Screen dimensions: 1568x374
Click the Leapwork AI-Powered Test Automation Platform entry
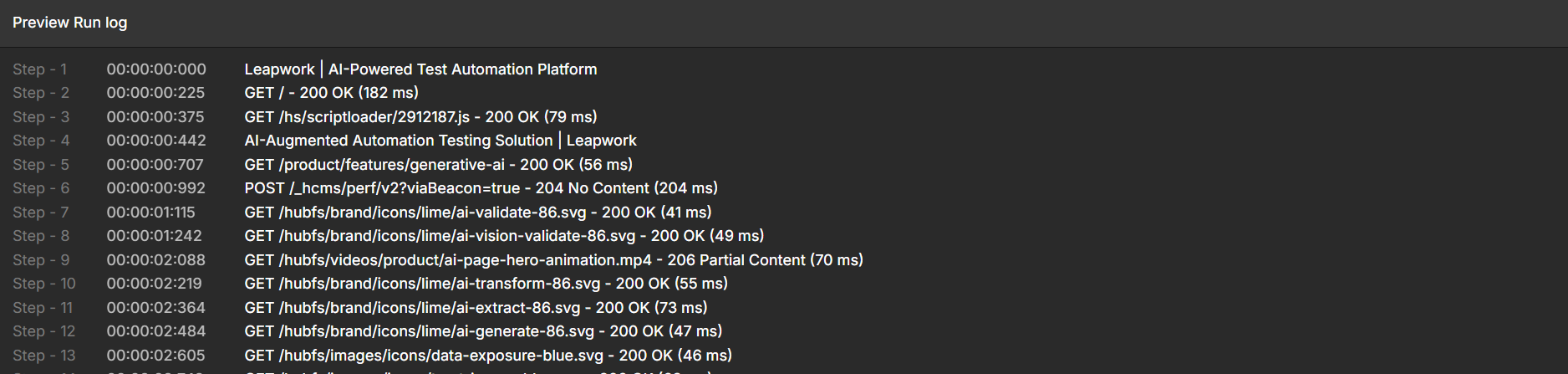[420, 69]
